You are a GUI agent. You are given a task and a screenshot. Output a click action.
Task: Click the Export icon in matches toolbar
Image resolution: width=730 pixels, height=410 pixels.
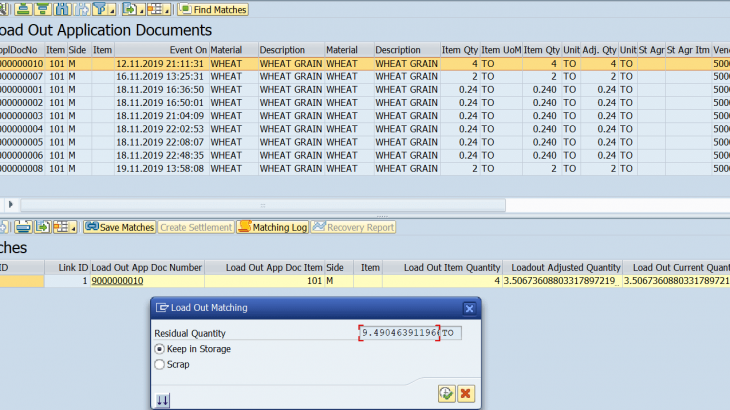click(42, 227)
